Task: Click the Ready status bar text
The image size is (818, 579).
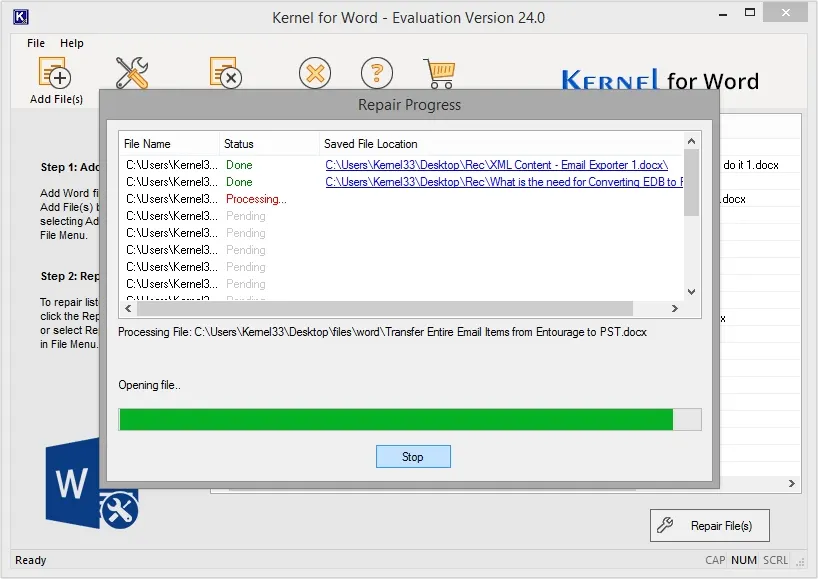Action: point(31,560)
